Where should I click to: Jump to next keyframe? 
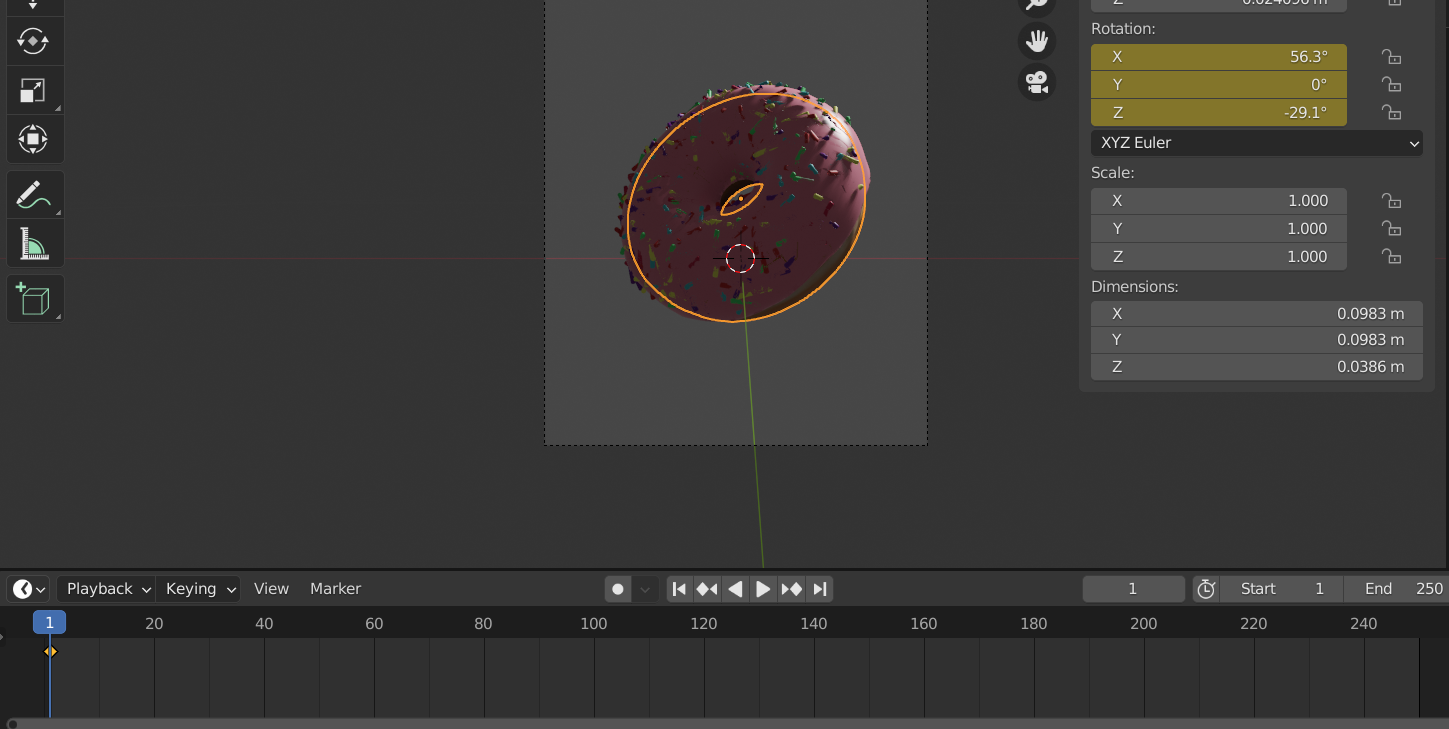click(x=791, y=589)
